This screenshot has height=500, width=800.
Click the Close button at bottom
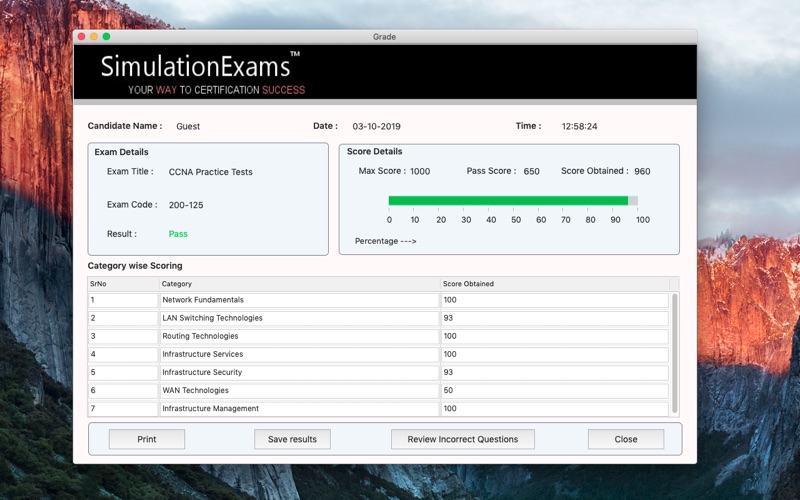click(x=626, y=439)
